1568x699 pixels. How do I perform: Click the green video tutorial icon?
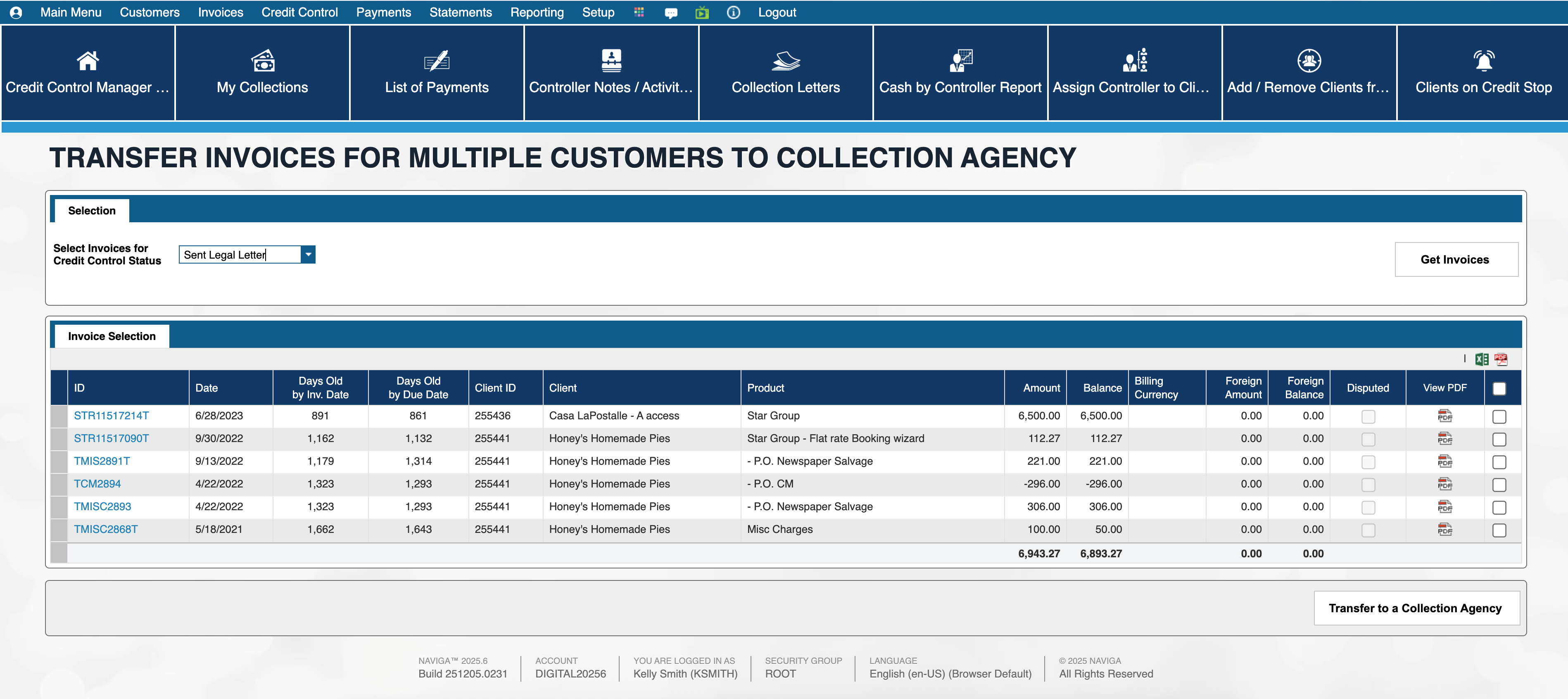pos(702,12)
